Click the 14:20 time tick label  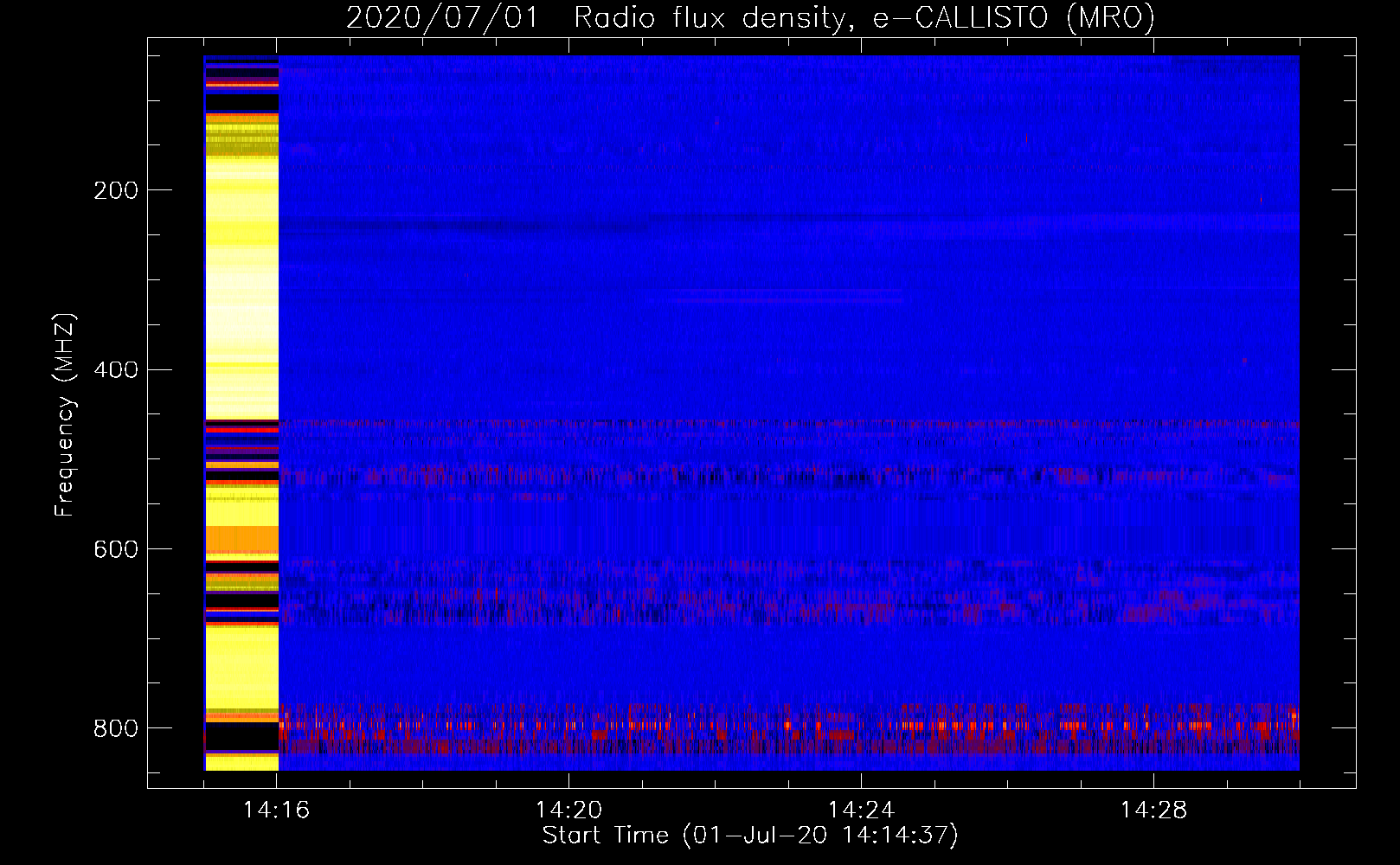pyautogui.click(x=568, y=811)
